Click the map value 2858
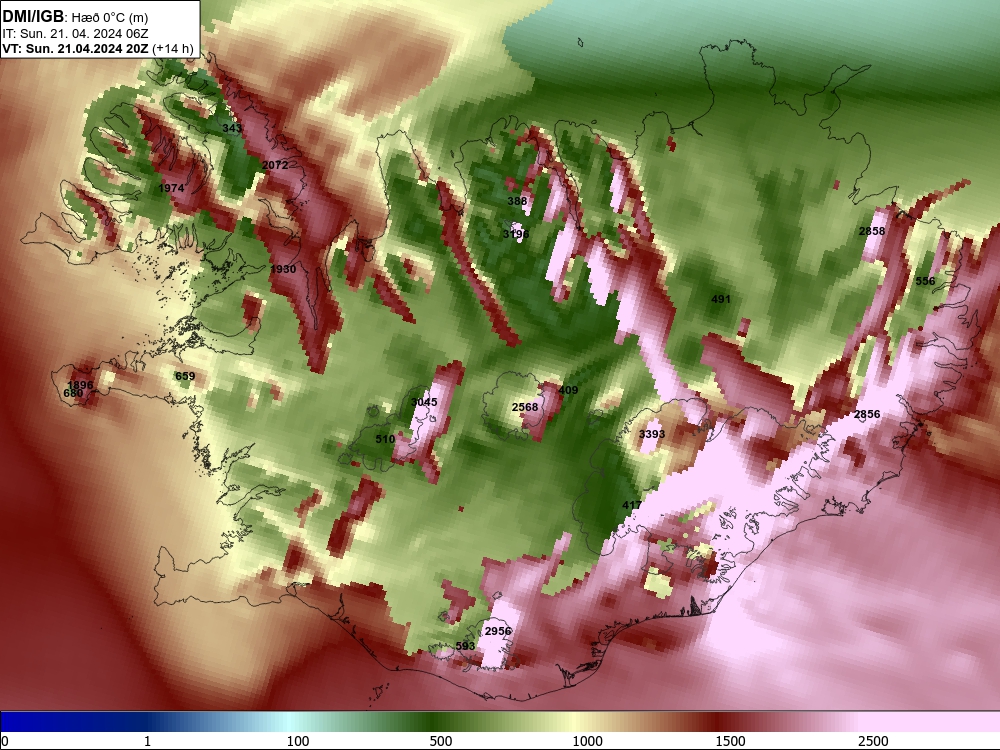Image resolution: width=1000 pixels, height=750 pixels. pos(872,231)
